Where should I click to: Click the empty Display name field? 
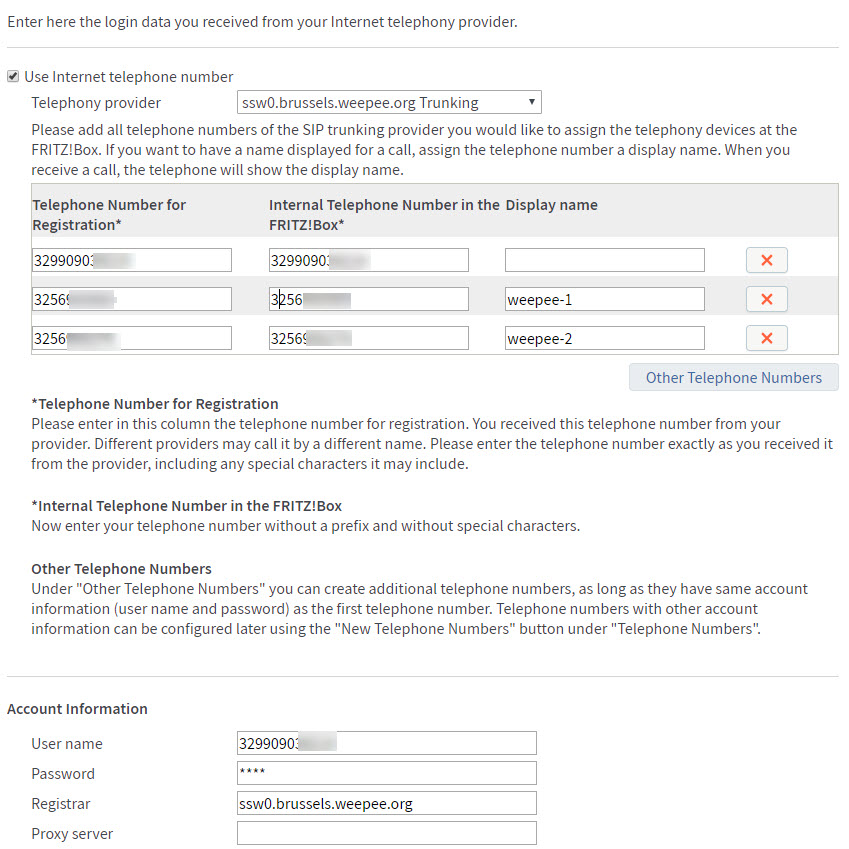[x=604, y=260]
